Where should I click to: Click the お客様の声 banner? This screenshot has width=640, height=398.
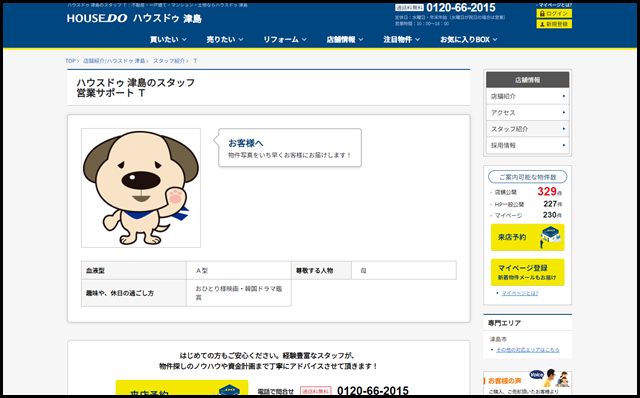(527, 382)
